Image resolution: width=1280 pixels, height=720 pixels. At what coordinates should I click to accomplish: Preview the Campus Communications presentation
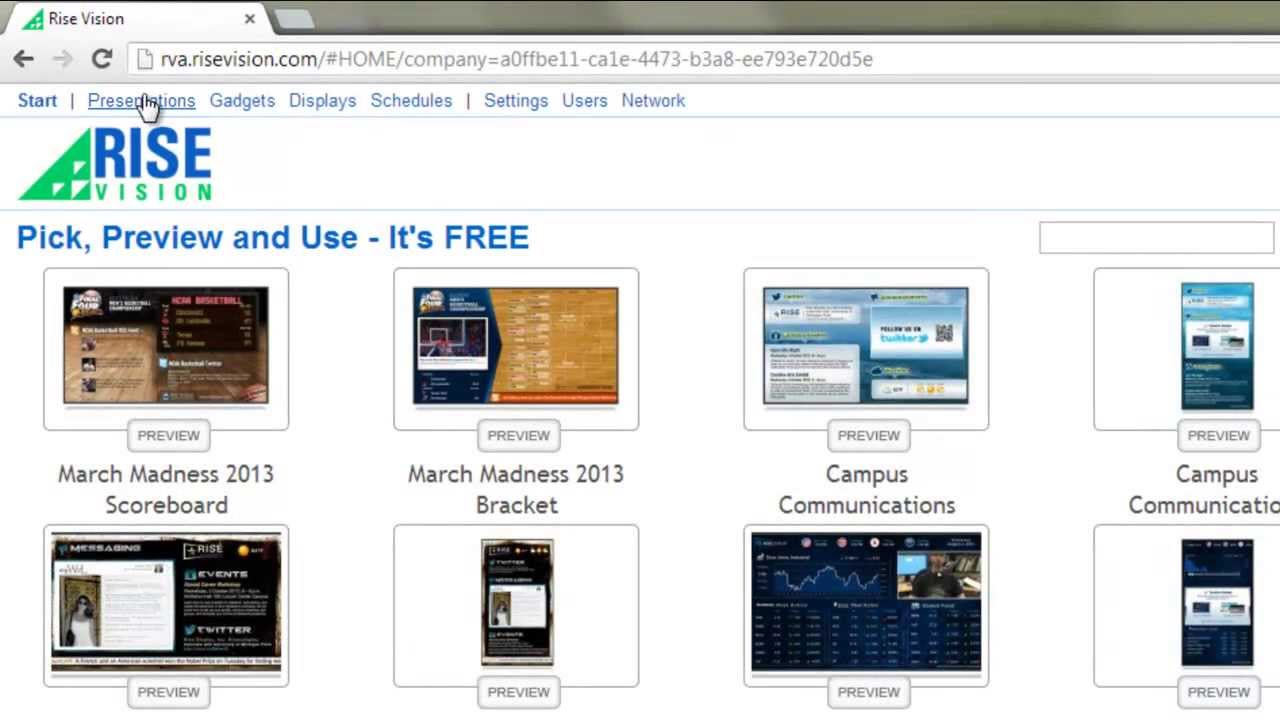click(x=868, y=435)
